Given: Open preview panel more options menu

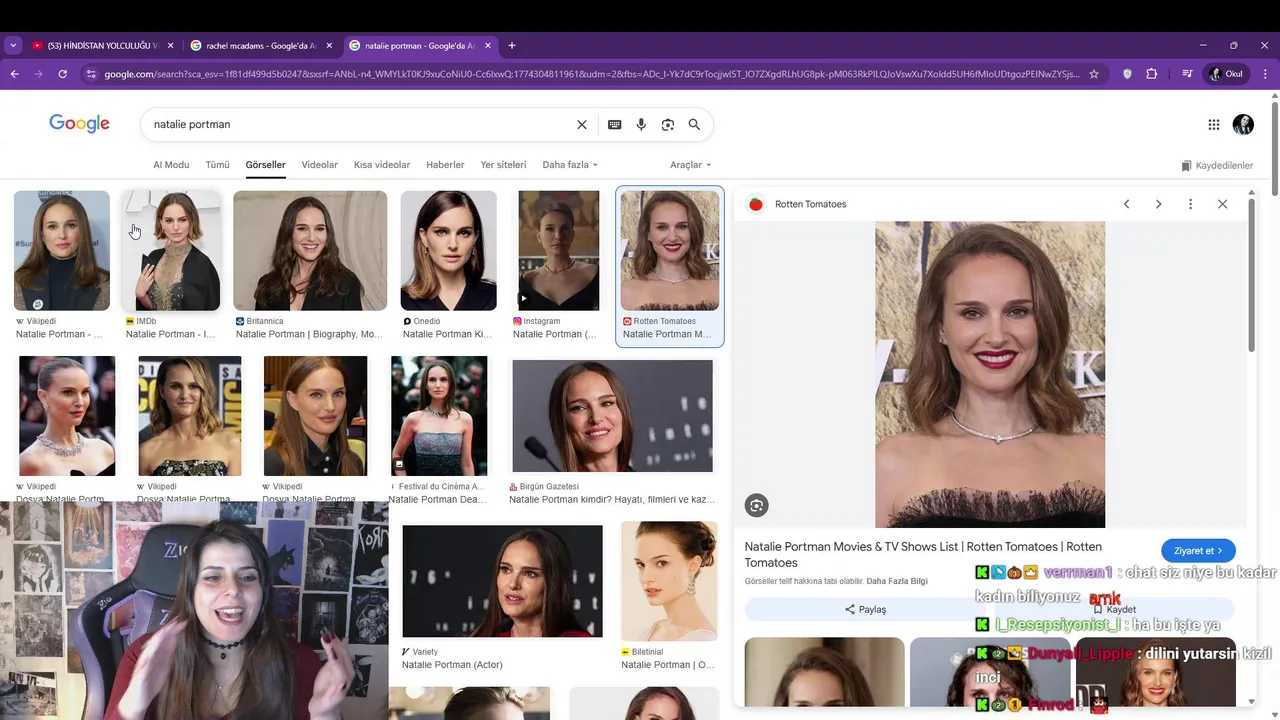Looking at the screenshot, I should (1190, 204).
